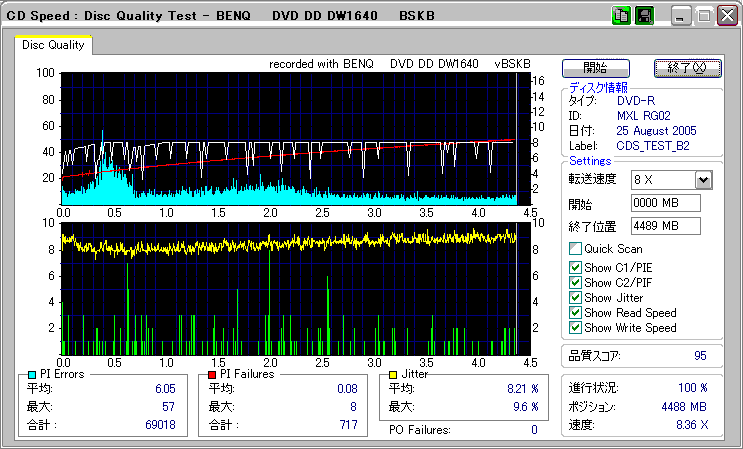This screenshot has height=449, width=743.
Task: Enable the Quick Scan checkbox
Action: click(x=575, y=249)
